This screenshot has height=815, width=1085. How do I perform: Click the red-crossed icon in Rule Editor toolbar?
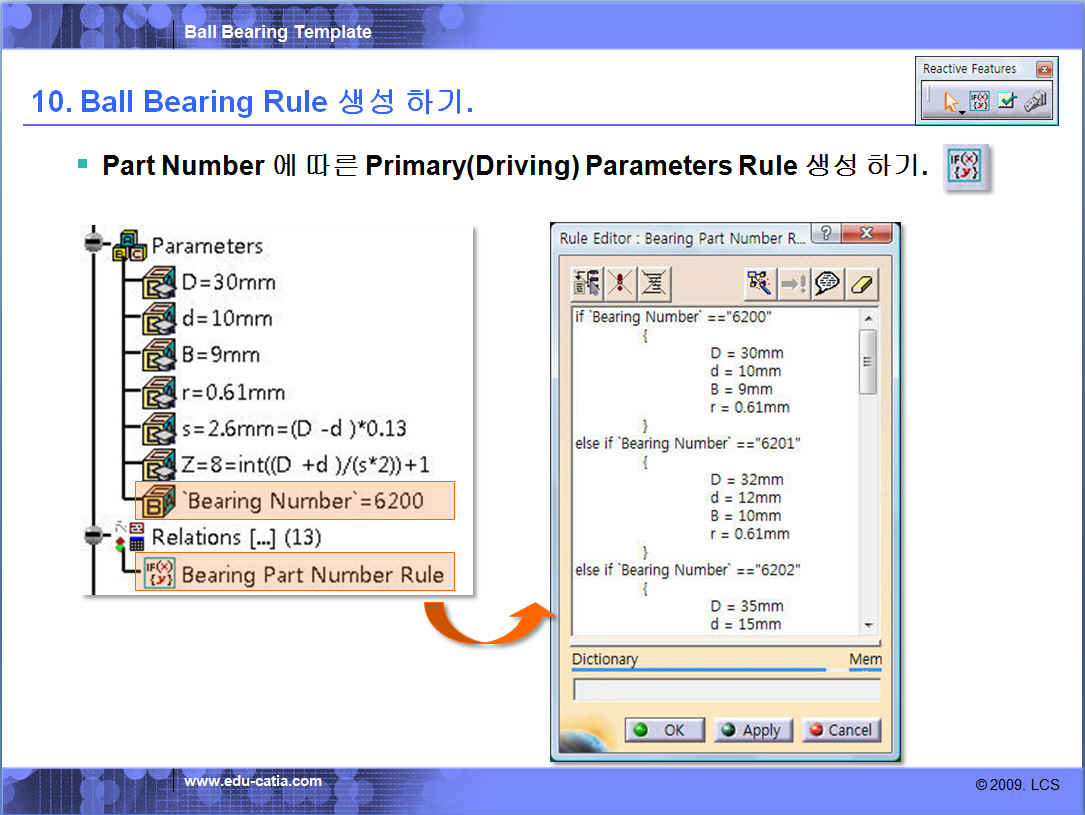(620, 284)
